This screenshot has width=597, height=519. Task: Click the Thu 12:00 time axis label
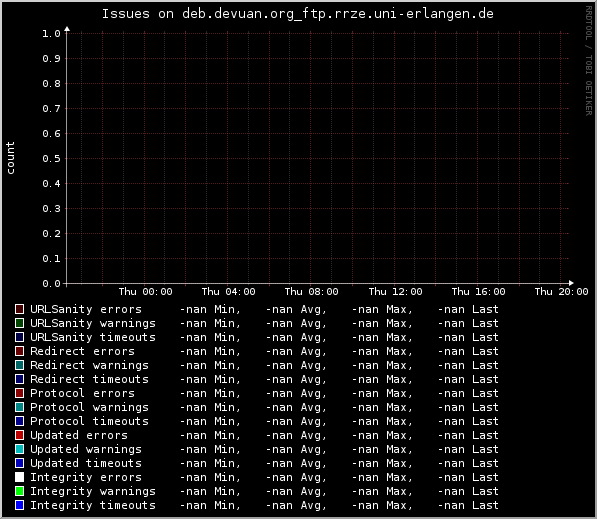coord(395,292)
